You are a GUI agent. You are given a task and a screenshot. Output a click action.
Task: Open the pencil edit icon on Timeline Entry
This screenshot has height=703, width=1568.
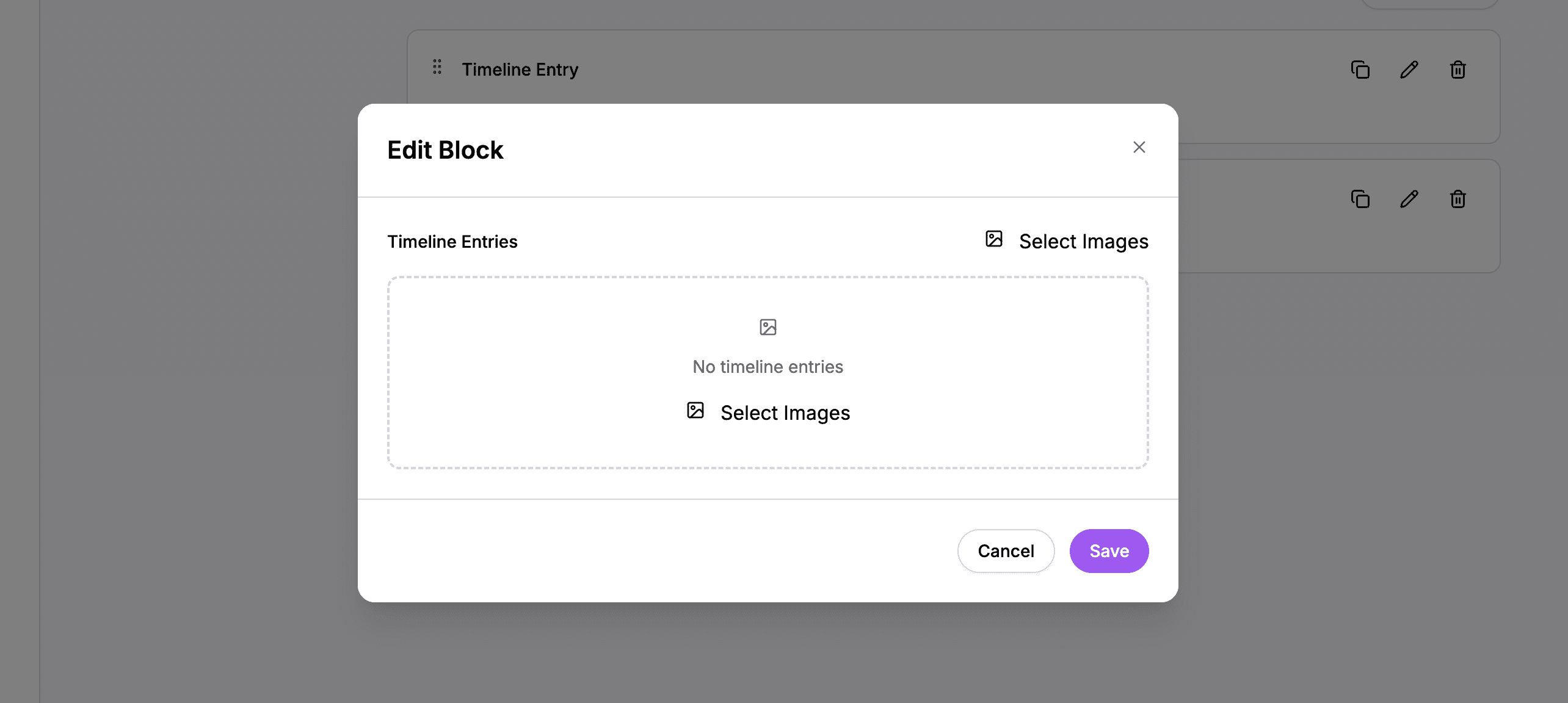(1409, 70)
